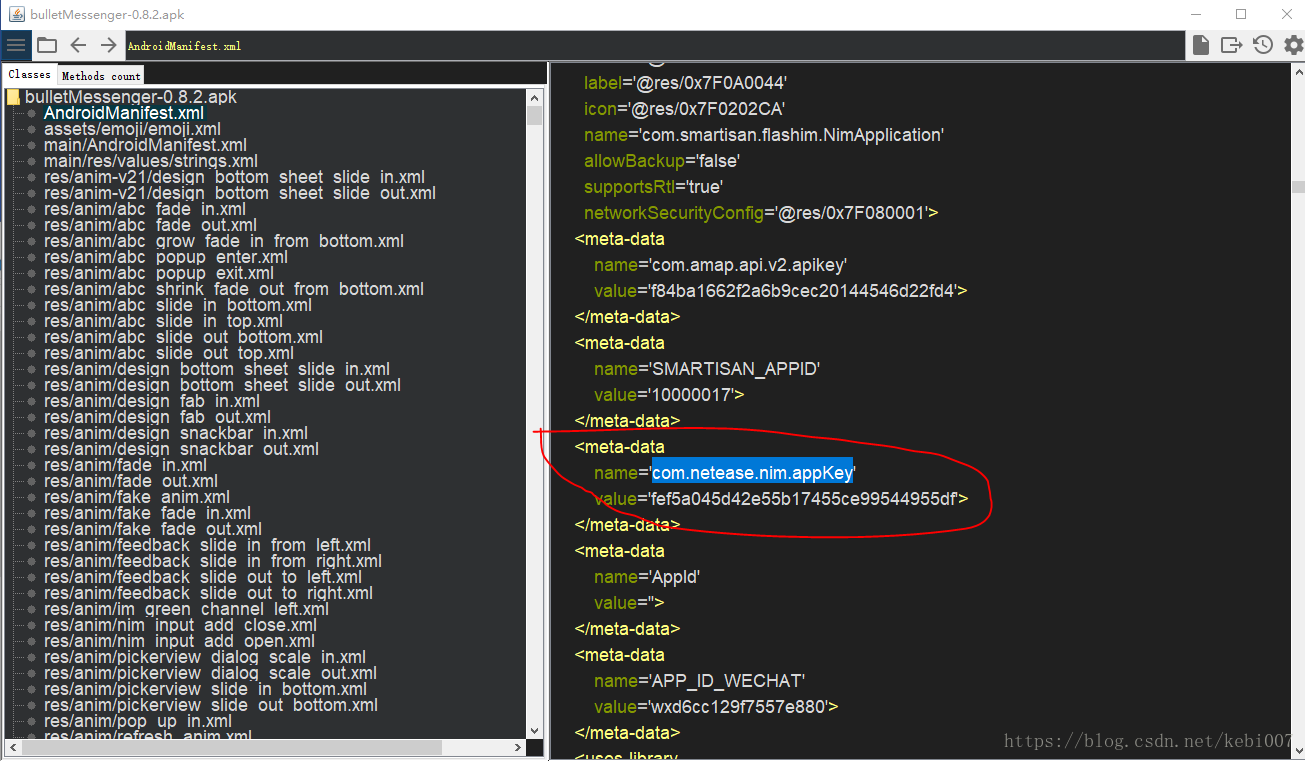Select res/anim/pickerview slide in bottom.xml
The width and height of the screenshot is (1305, 761).
[x=205, y=689]
